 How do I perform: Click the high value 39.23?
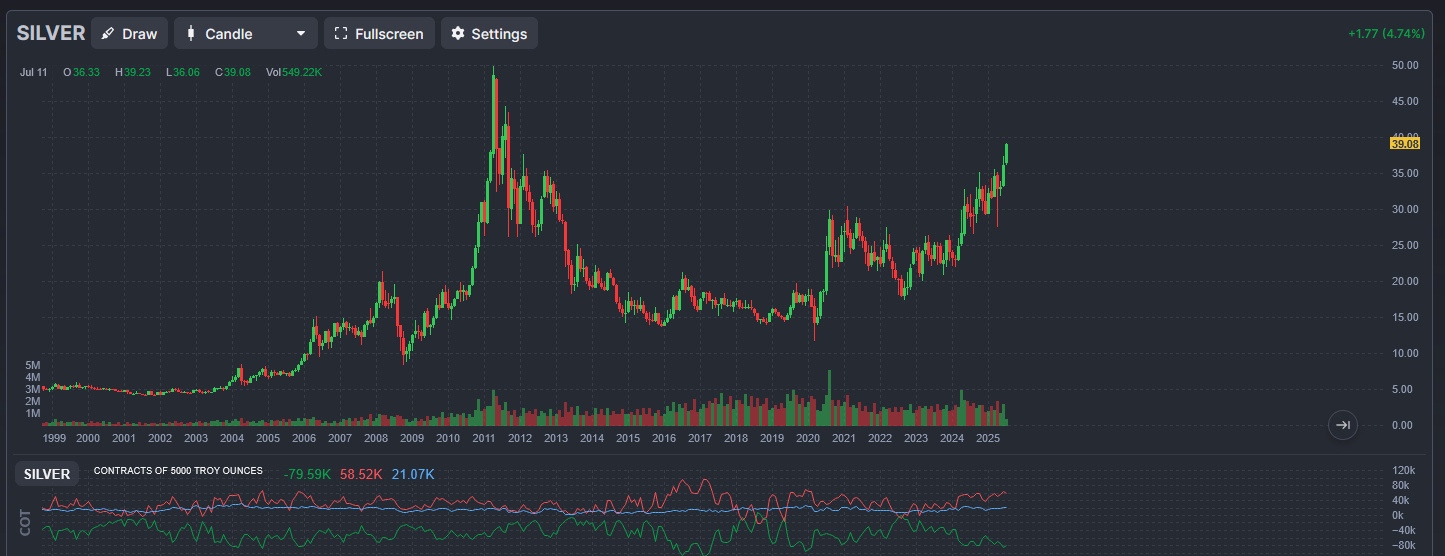pos(137,72)
